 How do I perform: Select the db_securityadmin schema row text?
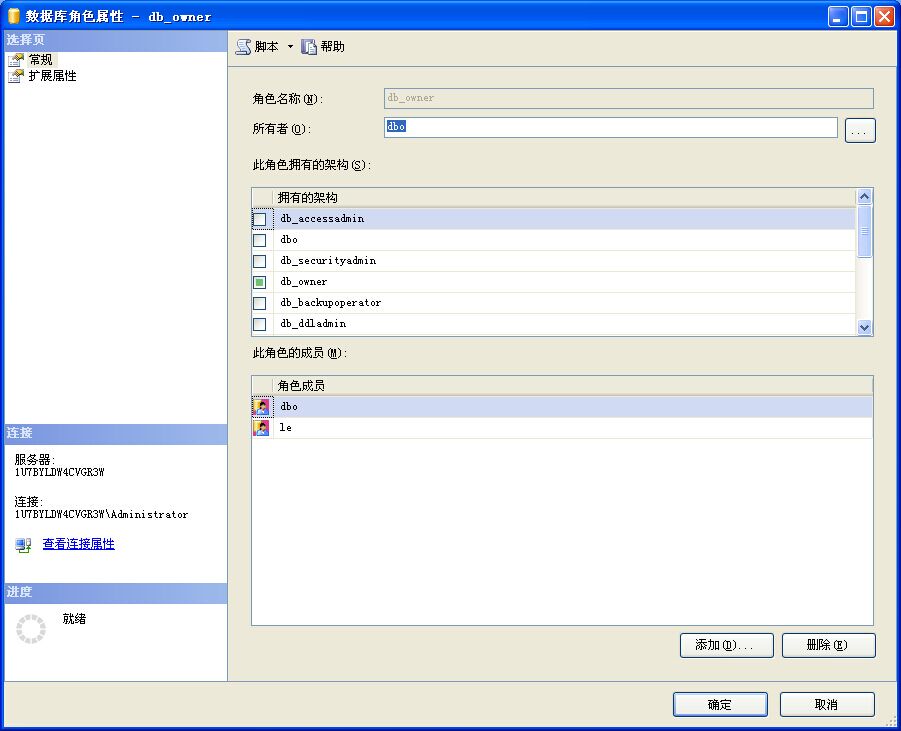point(328,261)
